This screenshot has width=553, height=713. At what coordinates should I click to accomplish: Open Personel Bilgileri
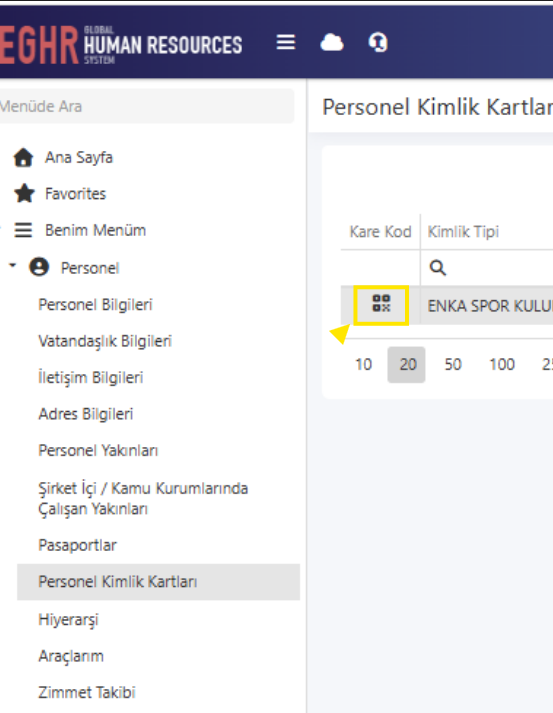(95, 304)
